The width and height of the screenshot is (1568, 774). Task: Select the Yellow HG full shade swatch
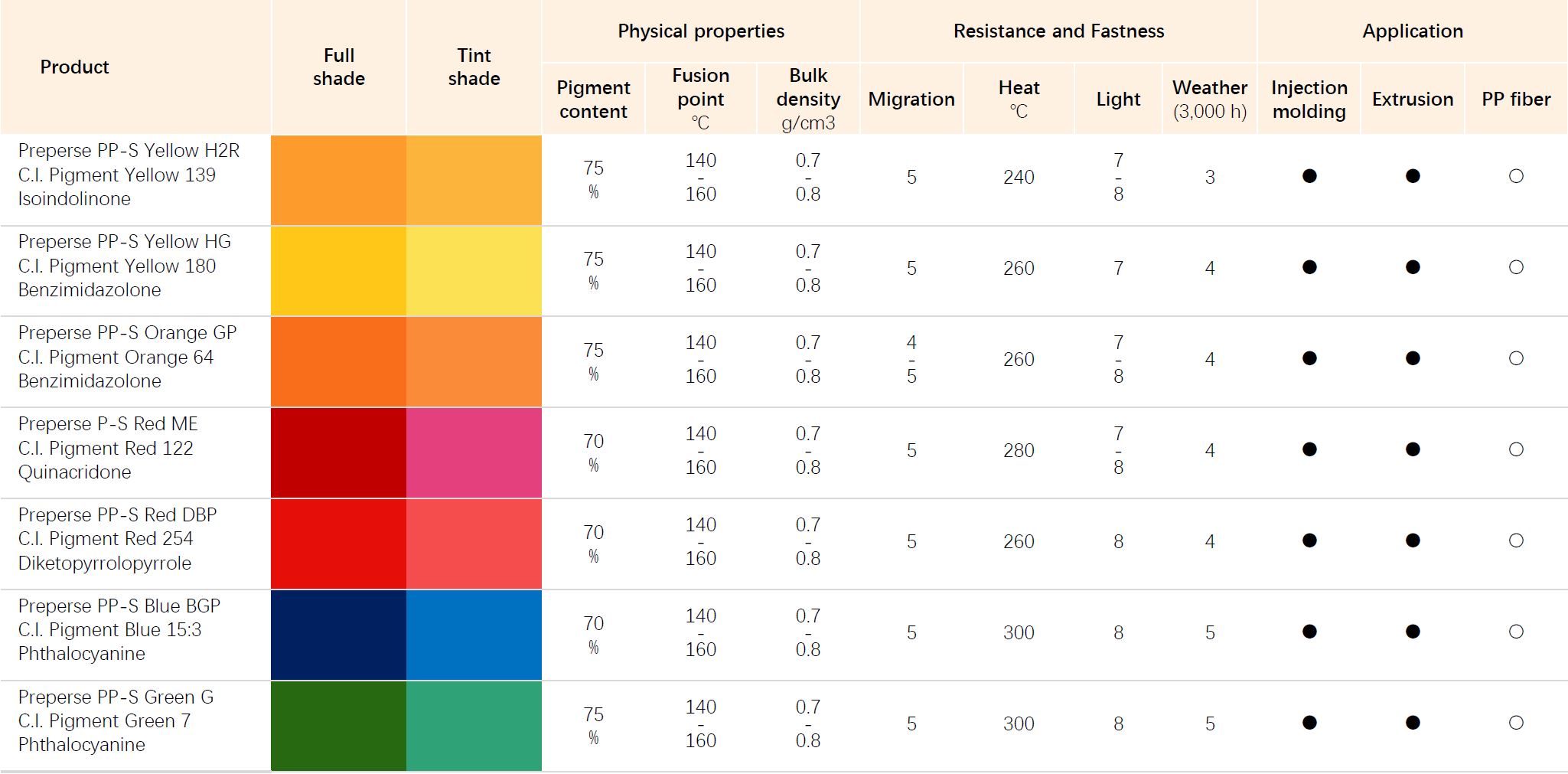pos(338,271)
